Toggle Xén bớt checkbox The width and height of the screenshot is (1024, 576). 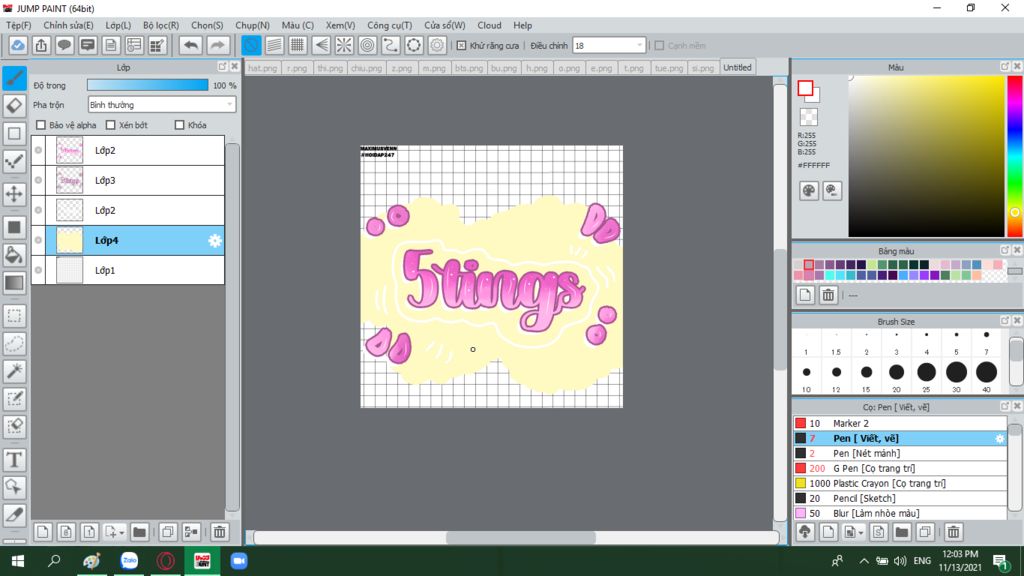point(110,125)
